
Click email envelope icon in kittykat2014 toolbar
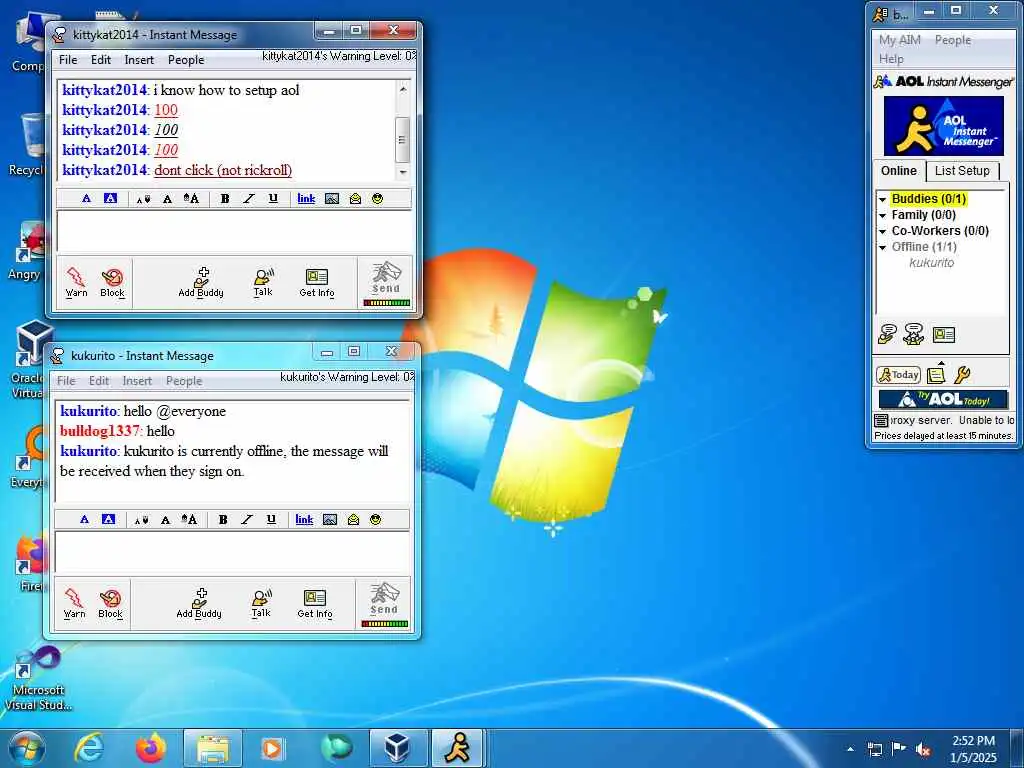pyautogui.click(x=355, y=199)
